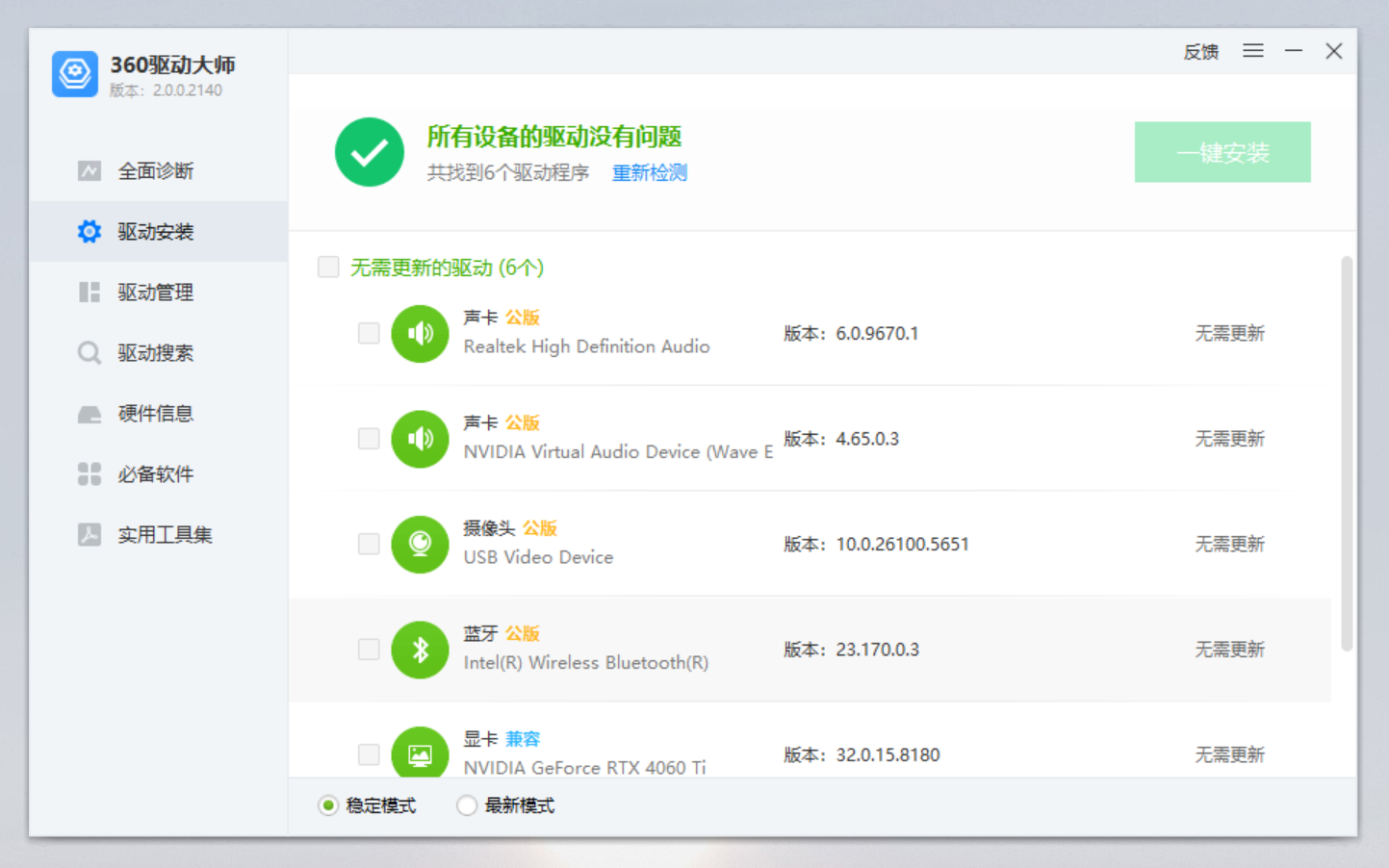The width and height of the screenshot is (1389, 868).
Task: Switch to 驱动管理 in the sidebar
Action: pos(156,293)
